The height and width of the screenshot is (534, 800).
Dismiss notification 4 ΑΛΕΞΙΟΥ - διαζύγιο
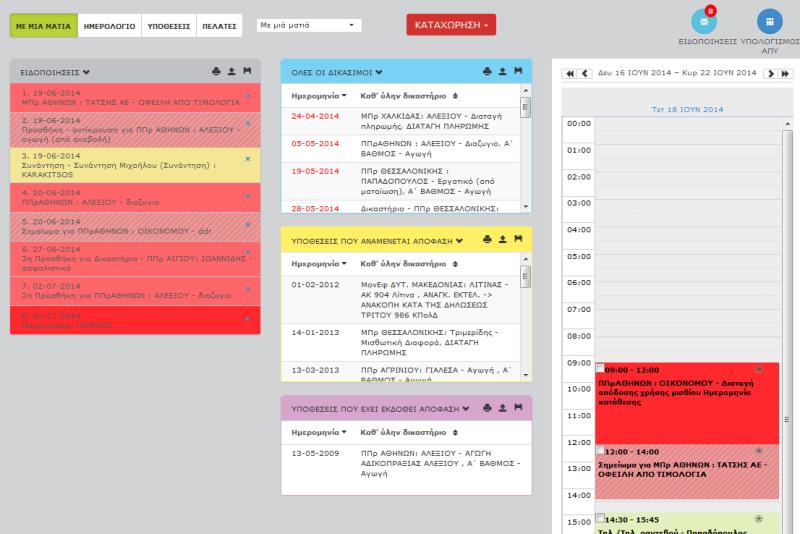click(248, 196)
